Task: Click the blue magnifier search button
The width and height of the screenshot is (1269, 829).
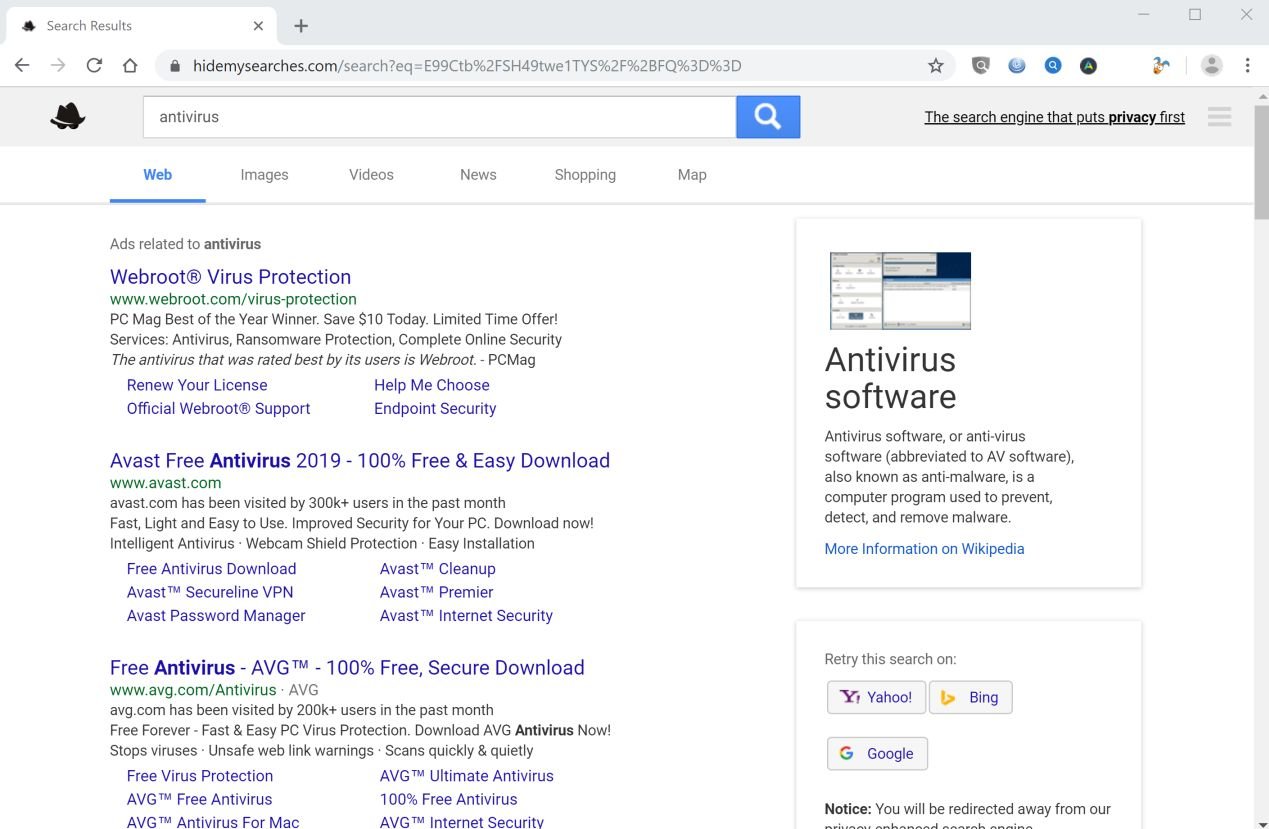Action: pyautogui.click(x=767, y=117)
